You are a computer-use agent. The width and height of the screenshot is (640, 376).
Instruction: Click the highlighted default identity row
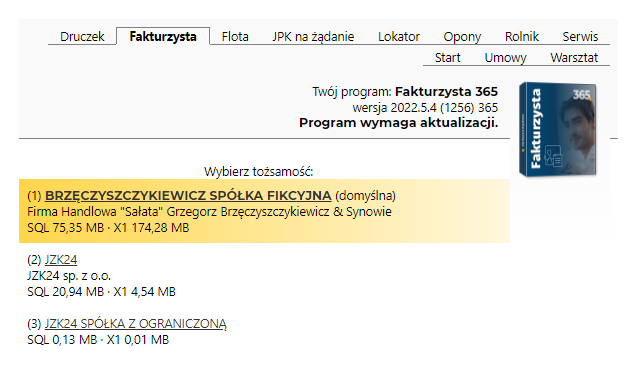pos(264,211)
